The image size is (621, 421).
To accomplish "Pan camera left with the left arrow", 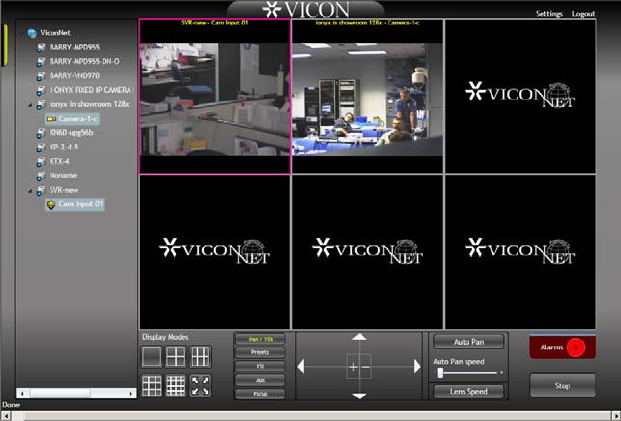I will click(301, 366).
